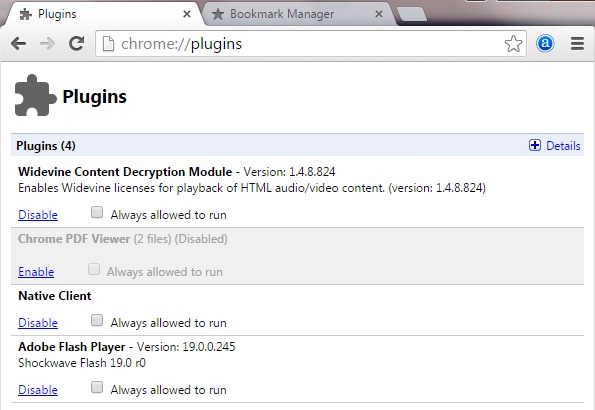This screenshot has height=410, width=595.
Task: Disable the Widevine Content Decryption Module
Action: pos(38,215)
